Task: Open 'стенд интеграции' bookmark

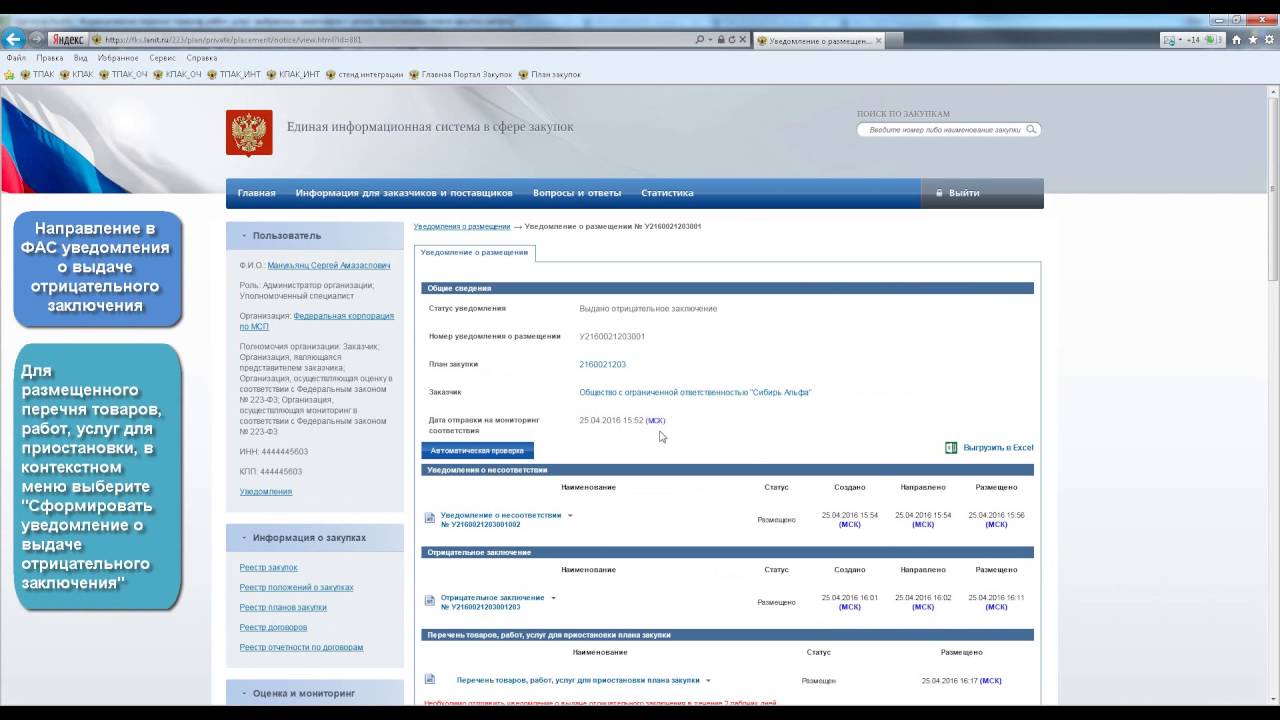Action: (x=365, y=74)
